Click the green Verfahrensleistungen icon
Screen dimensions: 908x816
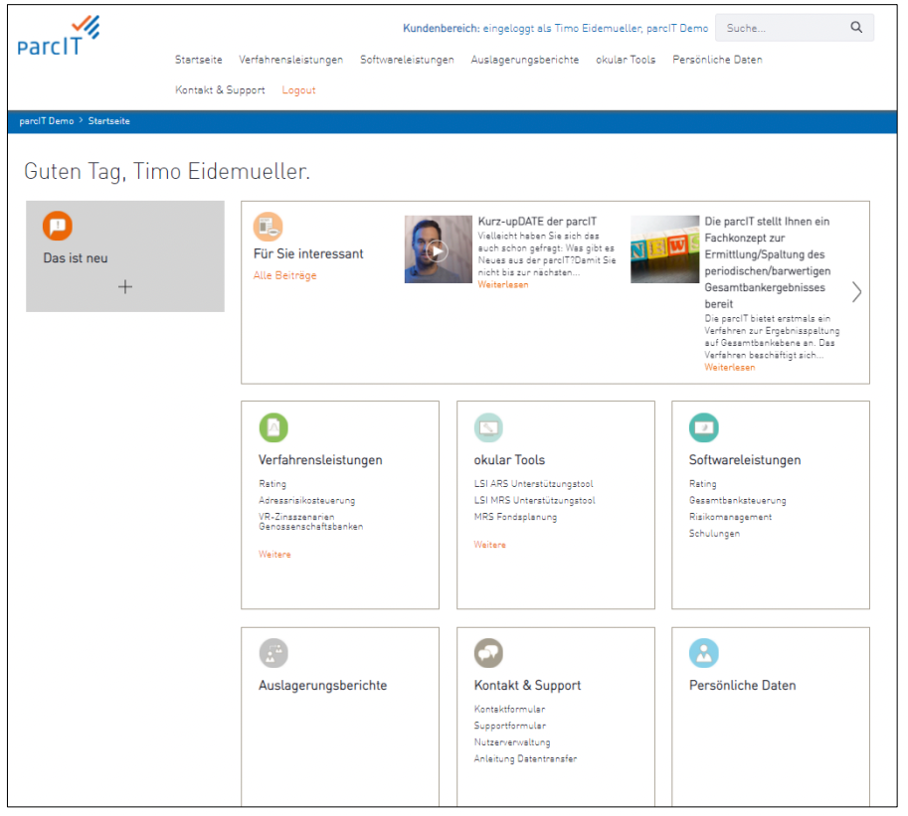click(x=273, y=427)
